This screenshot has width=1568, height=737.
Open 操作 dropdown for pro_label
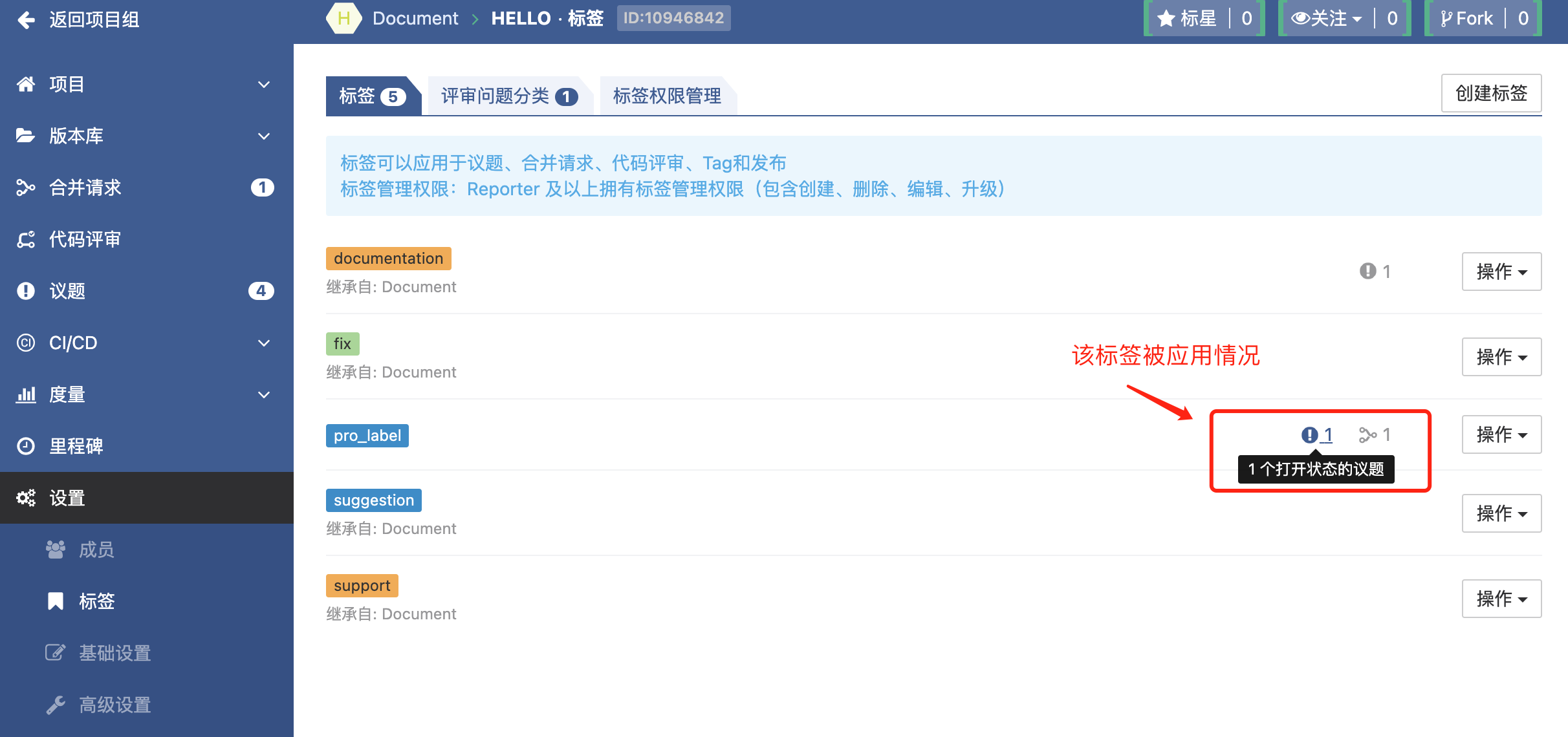pos(1501,434)
